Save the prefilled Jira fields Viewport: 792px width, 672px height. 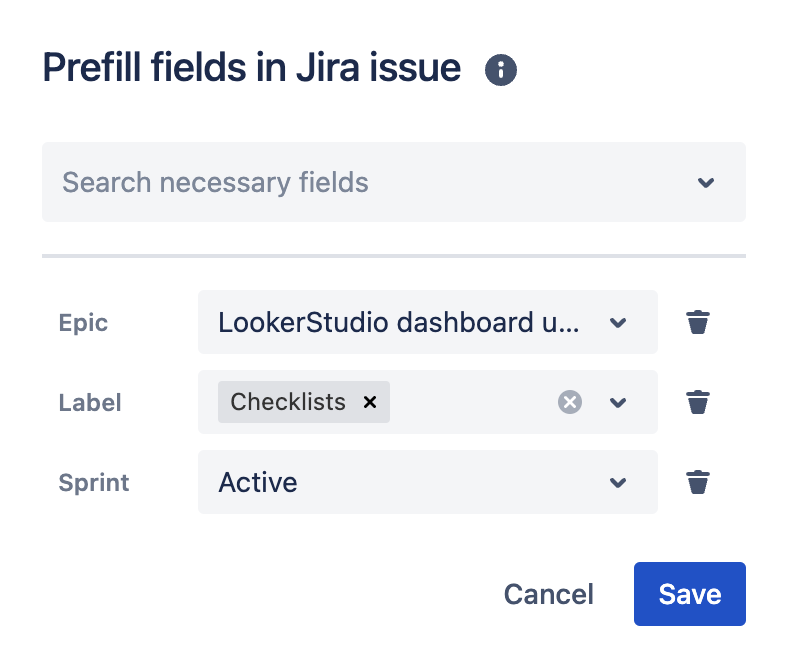coord(690,594)
